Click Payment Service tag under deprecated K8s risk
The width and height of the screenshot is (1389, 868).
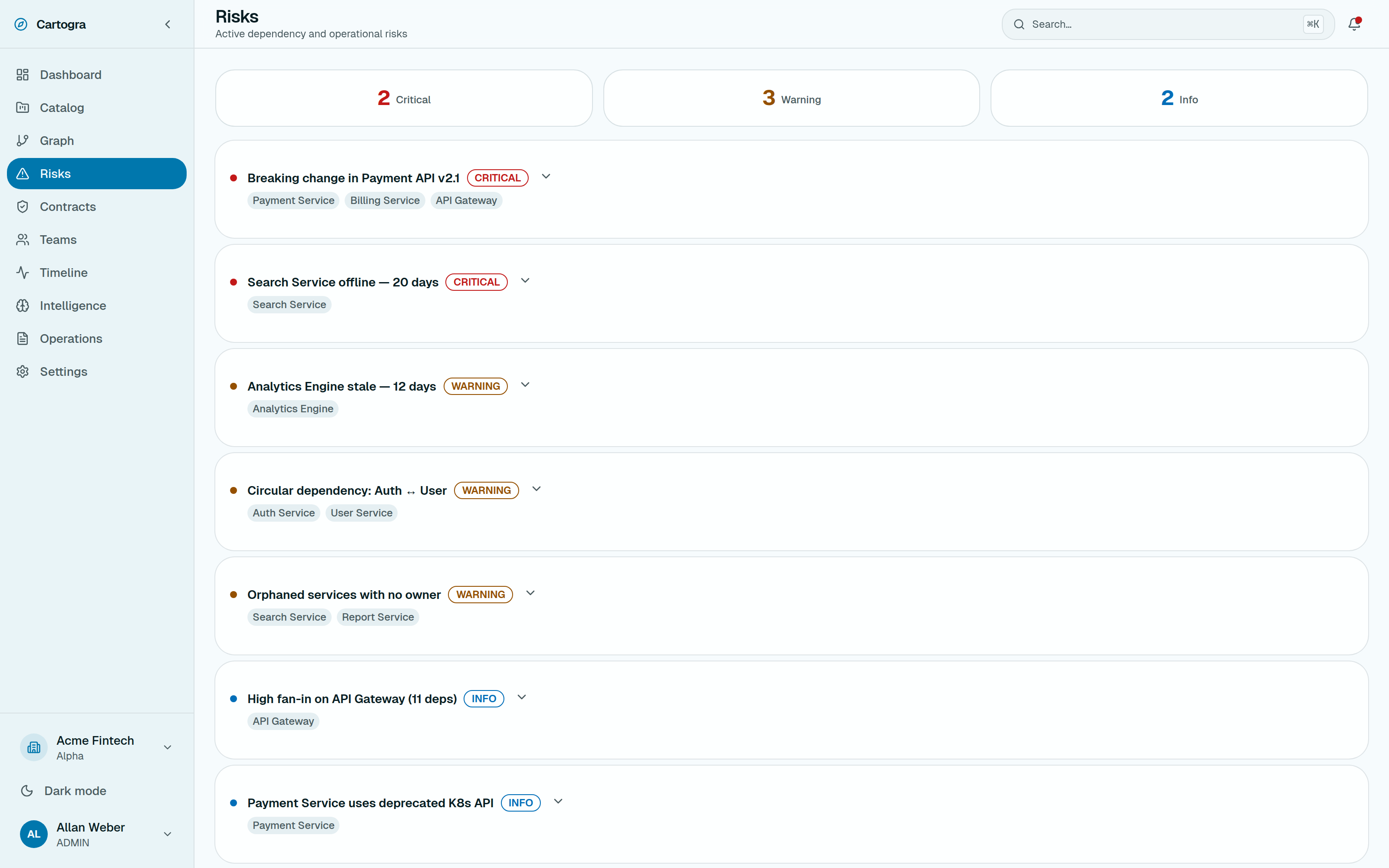293,825
